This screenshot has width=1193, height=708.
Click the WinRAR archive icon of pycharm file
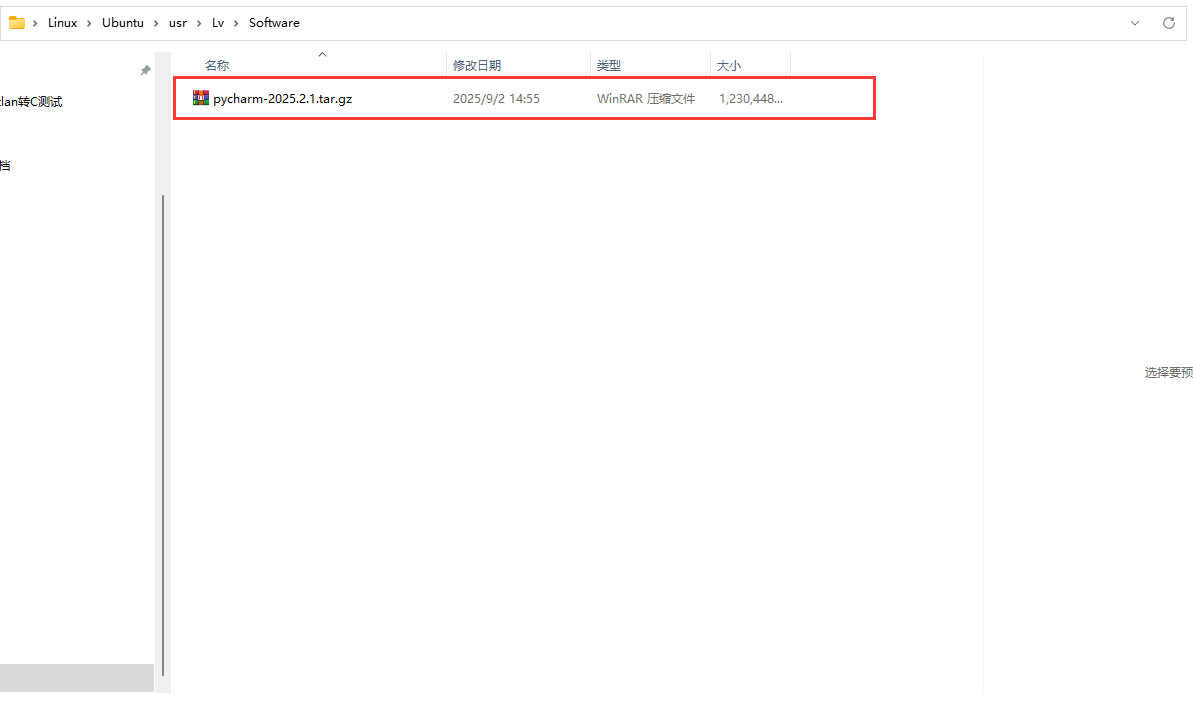click(201, 98)
